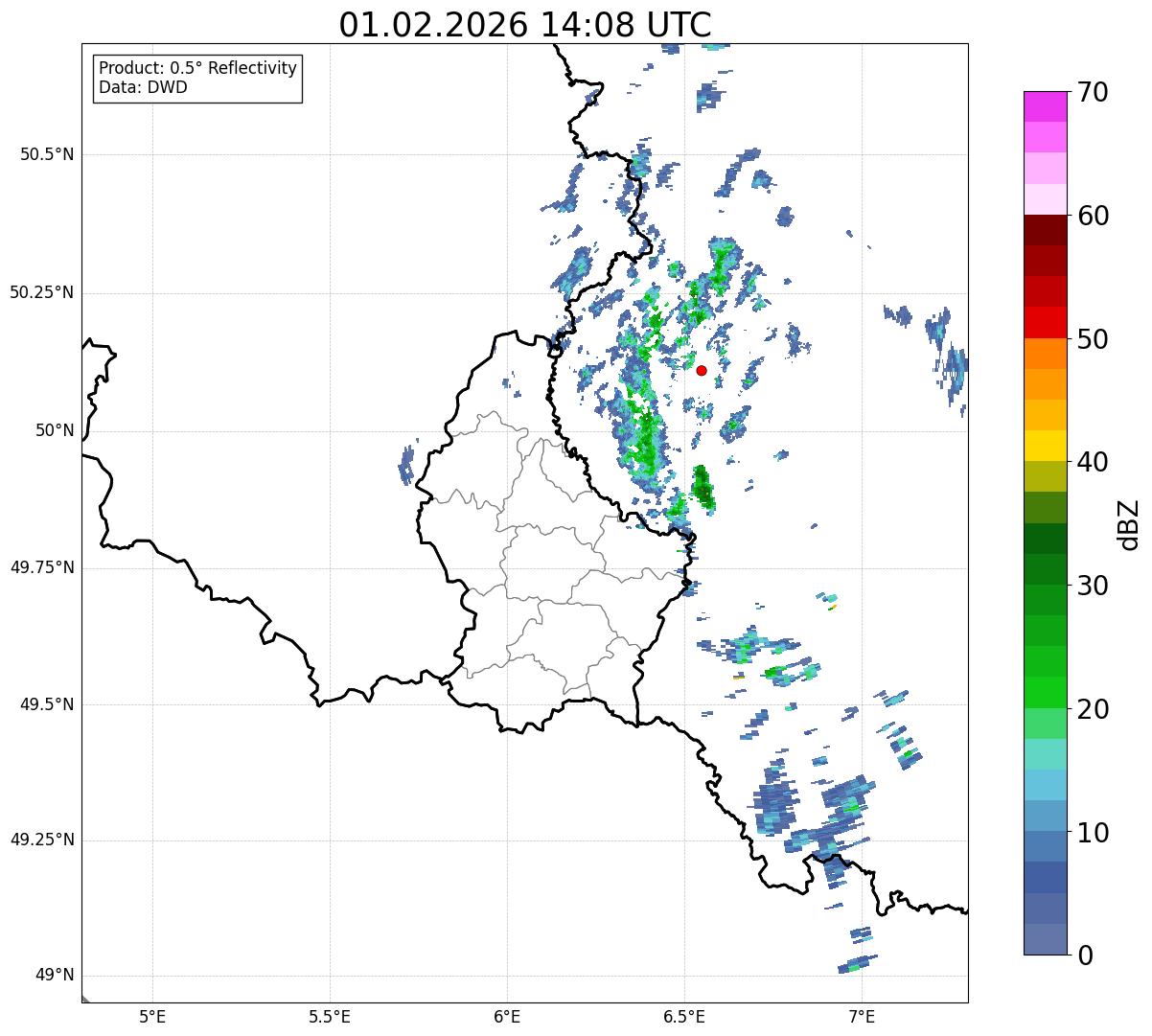The height and width of the screenshot is (1036, 1152).
Task: Pick the yellow swatch just above 40 dBZ
Action: click(1046, 446)
